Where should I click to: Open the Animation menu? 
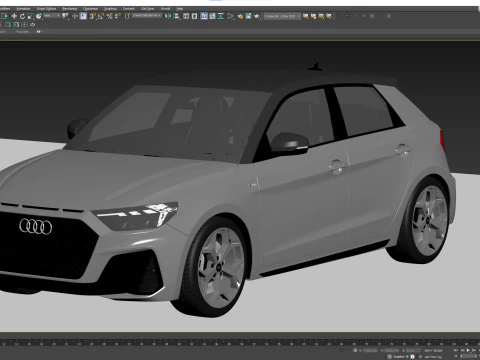(23, 9)
